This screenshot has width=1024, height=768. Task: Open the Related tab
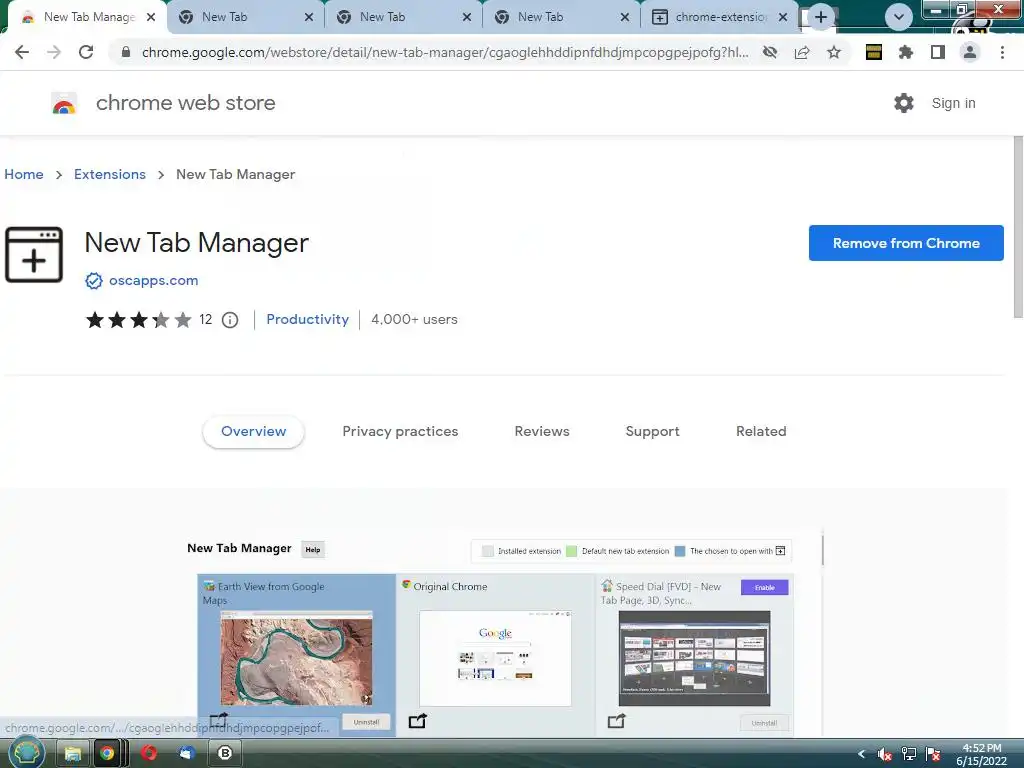(761, 432)
